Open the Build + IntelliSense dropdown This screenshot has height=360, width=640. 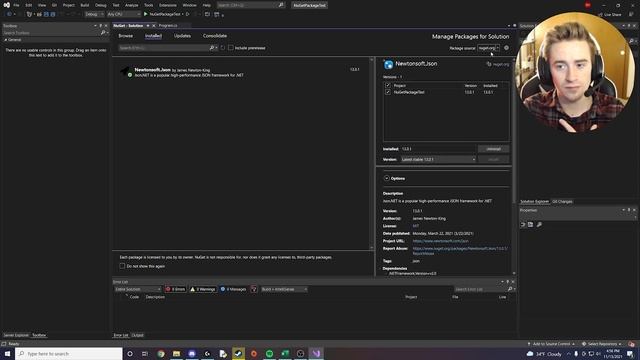tap(284, 289)
